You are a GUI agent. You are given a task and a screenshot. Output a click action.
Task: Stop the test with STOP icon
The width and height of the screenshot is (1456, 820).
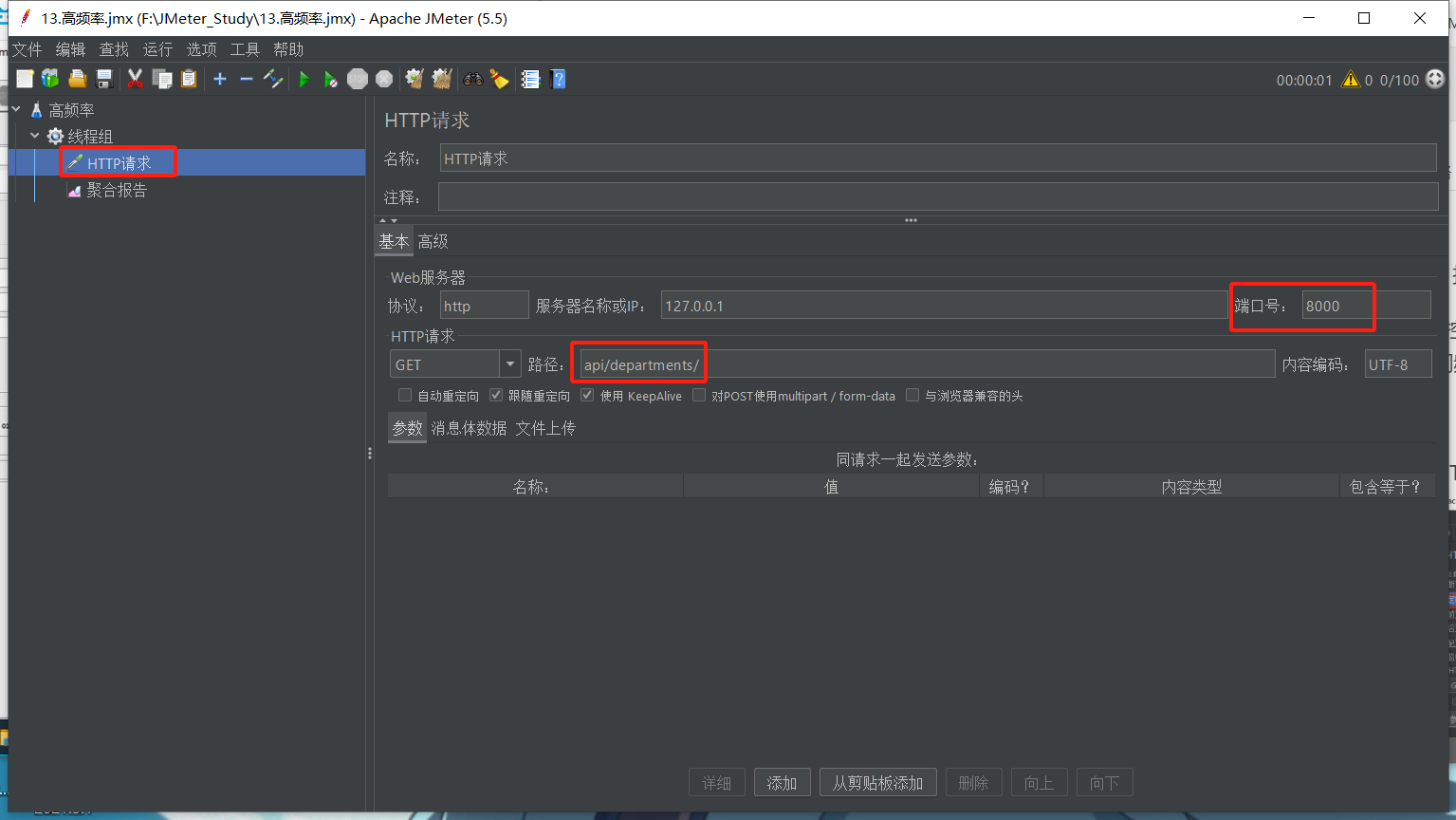point(358,79)
